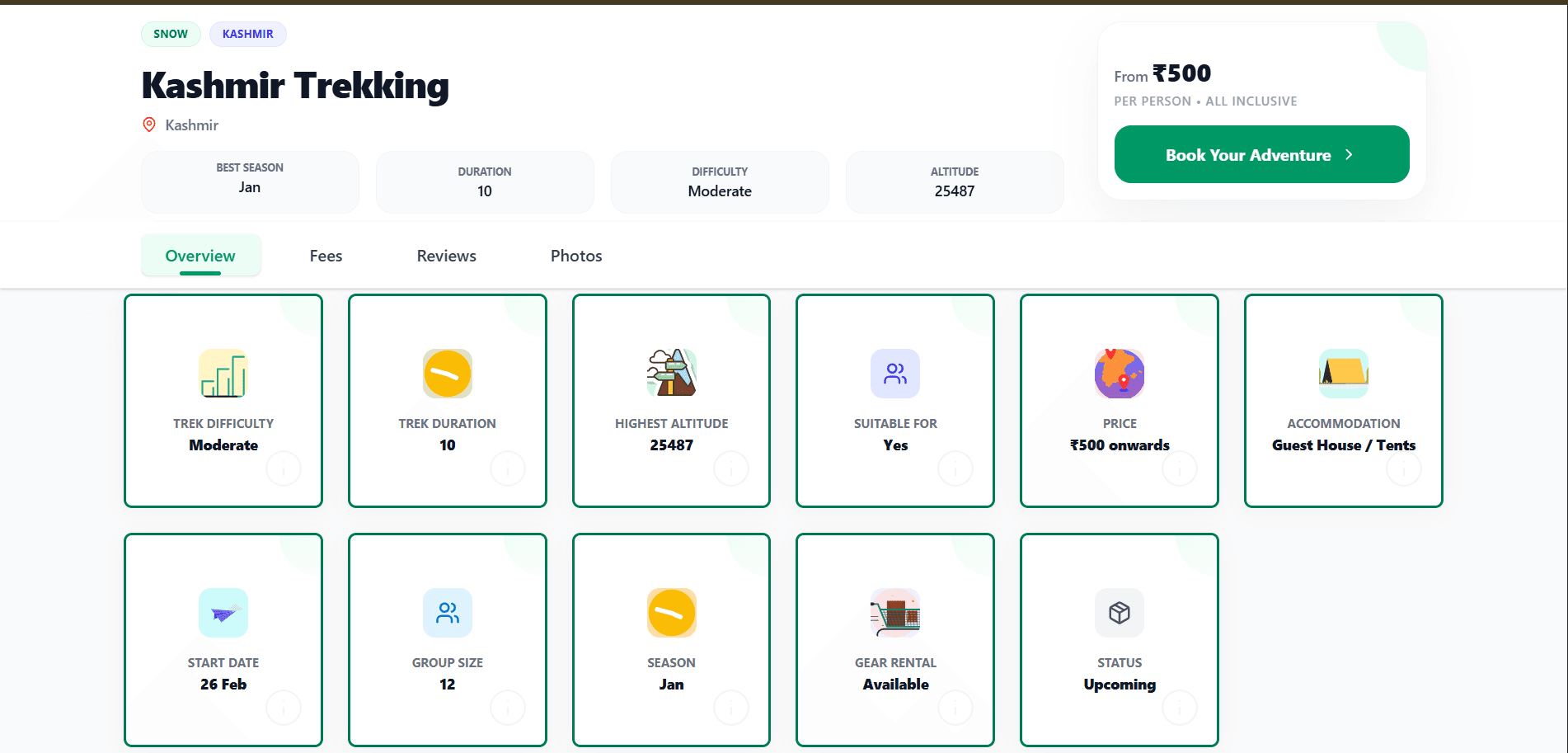Click info icon on Price card
Viewport: 1568px width, 753px height.
tap(1180, 469)
